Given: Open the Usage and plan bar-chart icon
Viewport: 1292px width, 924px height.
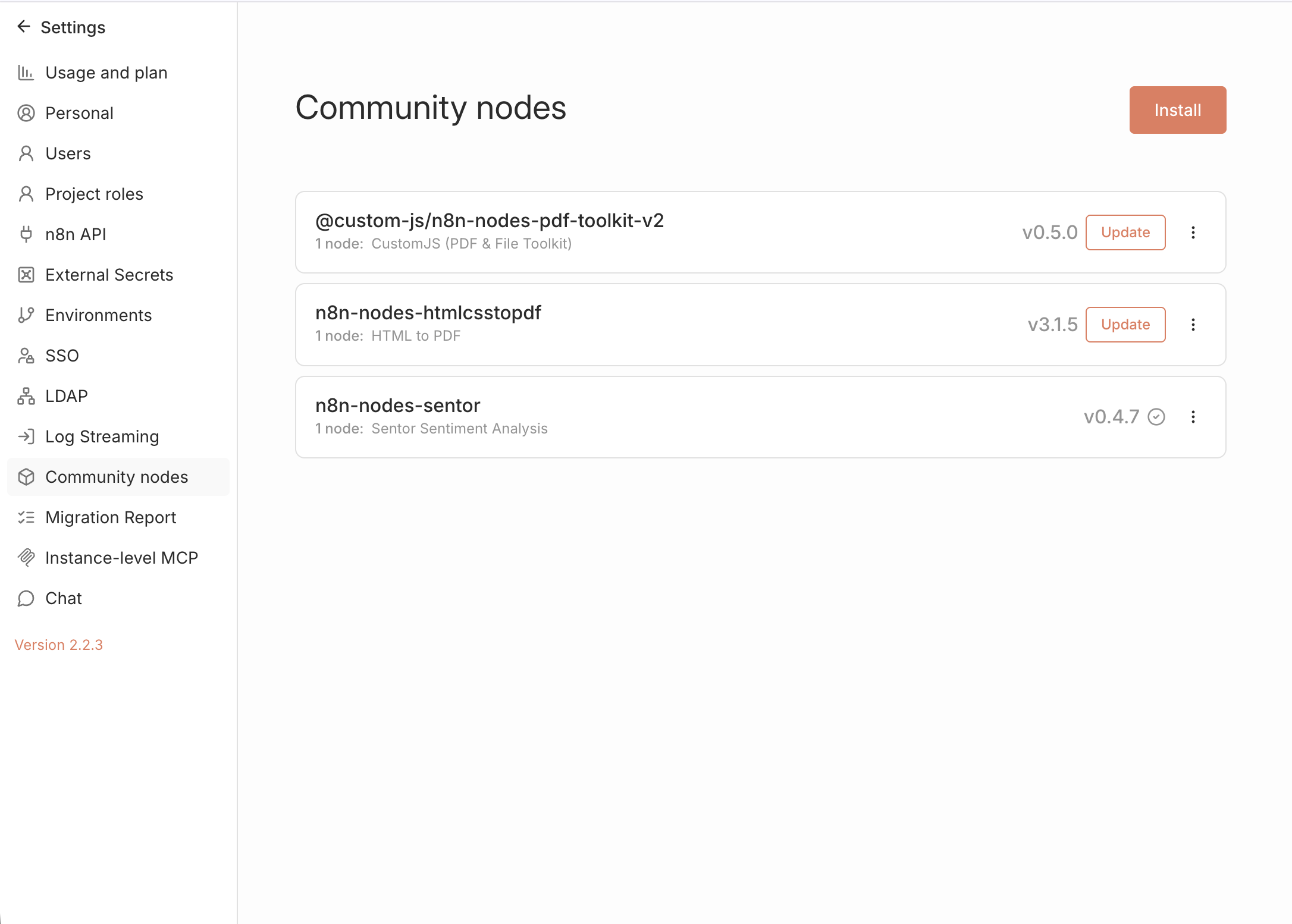Looking at the screenshot, I should point(26,73).
